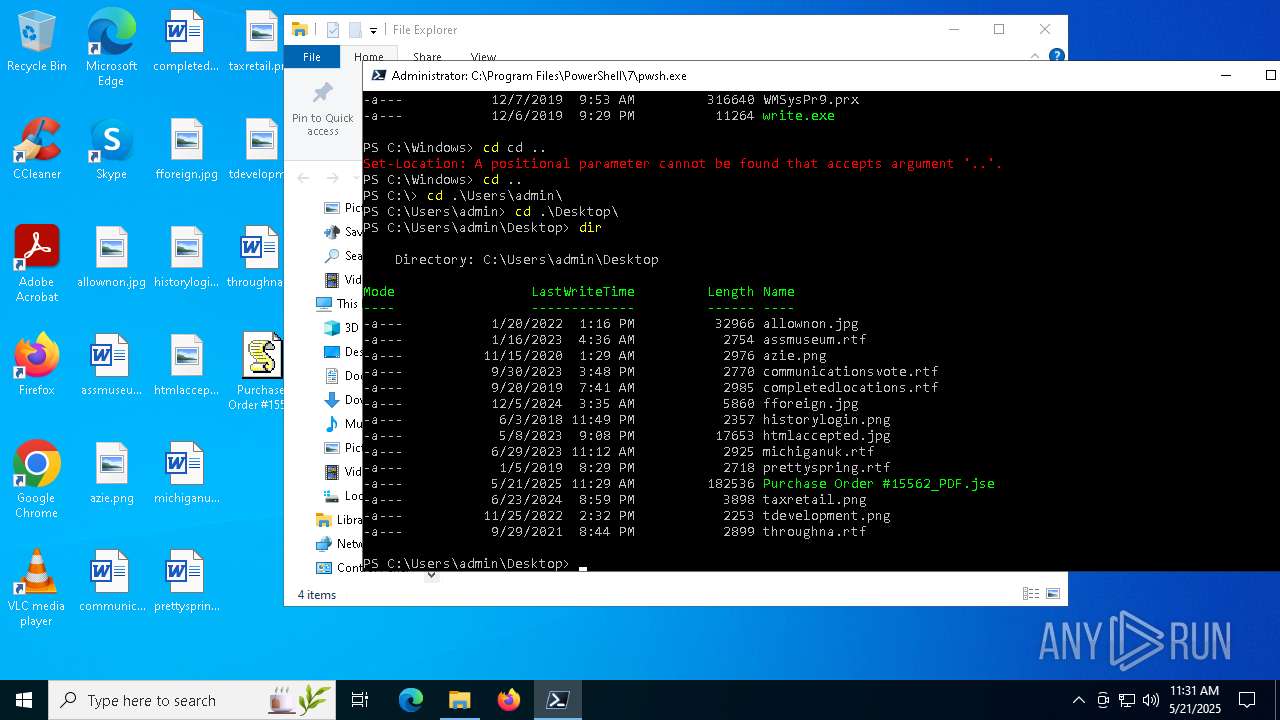Launch Skype desktop shortcut
This screenshot has width=1280, height=720.
point(111,149)
